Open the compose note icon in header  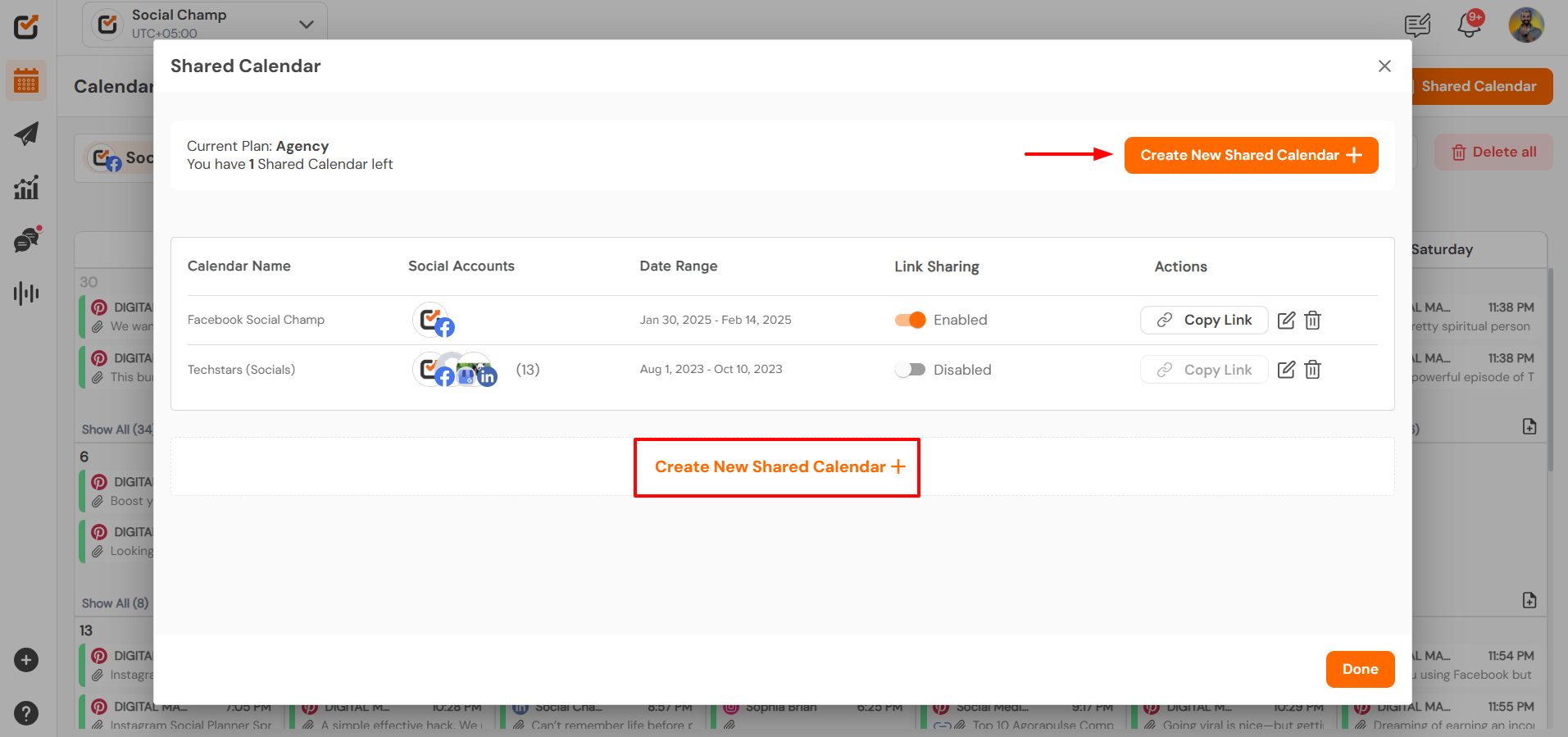coord(1417,25)
